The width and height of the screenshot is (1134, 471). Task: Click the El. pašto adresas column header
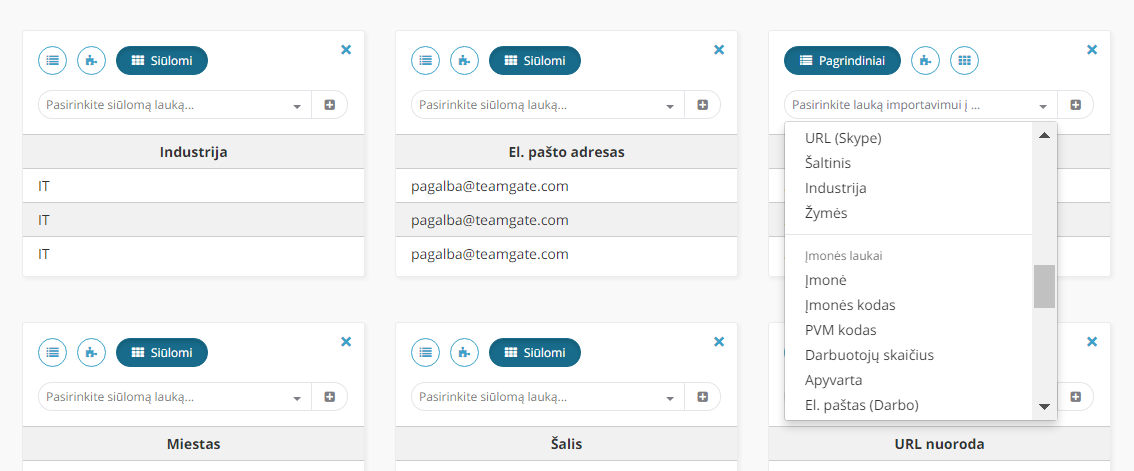click(x=567, y=152)
